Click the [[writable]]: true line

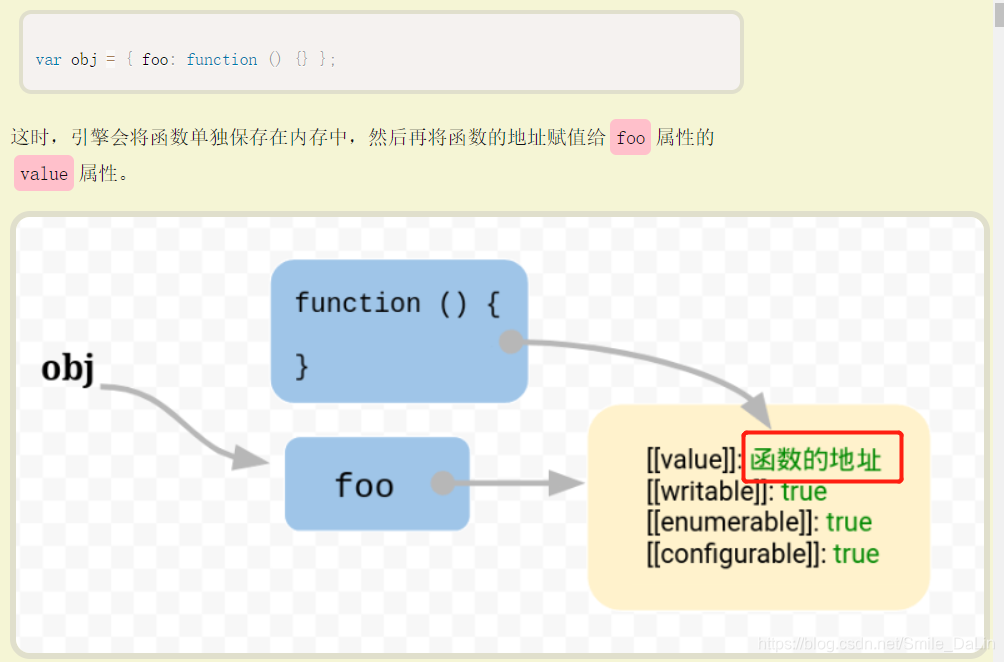736,492
